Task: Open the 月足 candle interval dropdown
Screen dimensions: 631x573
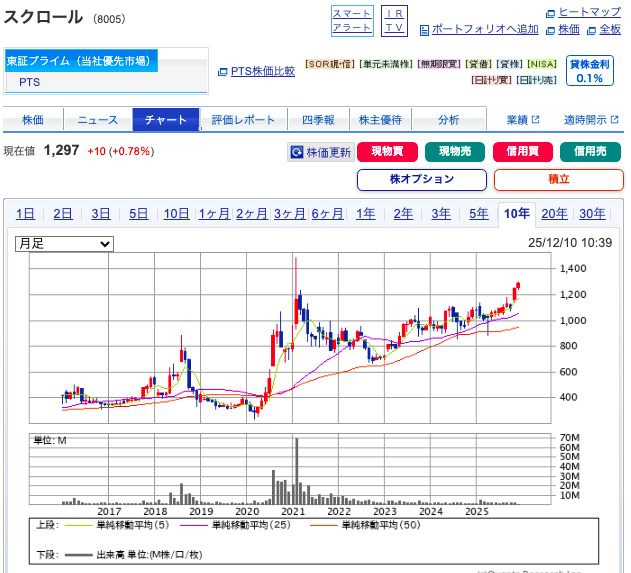Action: [64, 243]
